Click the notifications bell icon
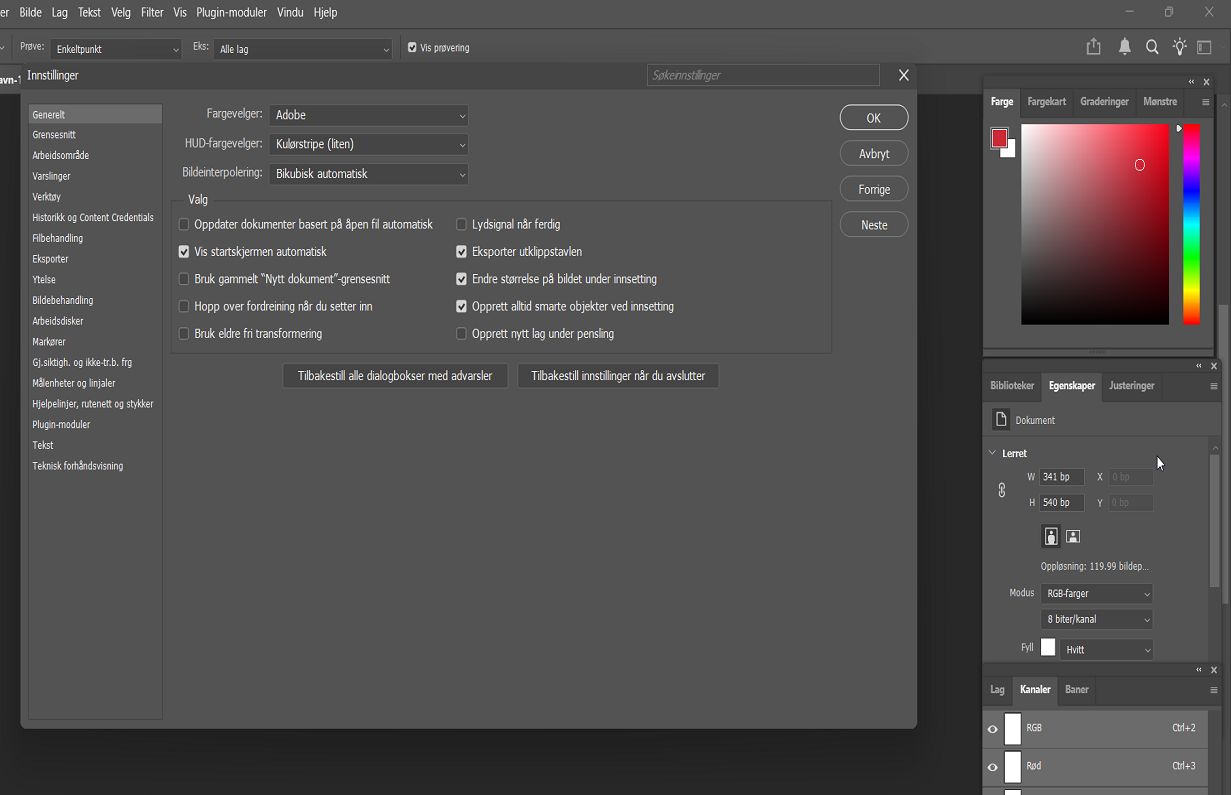The height and width of the screenshot is (795, 1231). [x=1124, y=46]
